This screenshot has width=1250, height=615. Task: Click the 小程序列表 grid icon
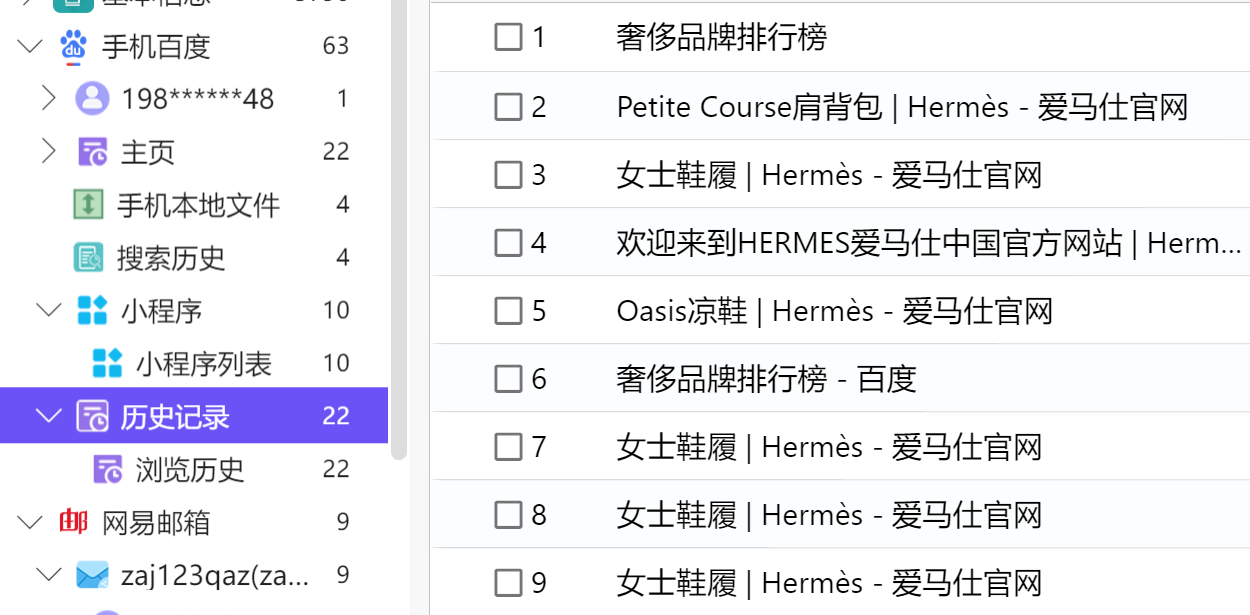pyautogui.click(x=107, y=363)
